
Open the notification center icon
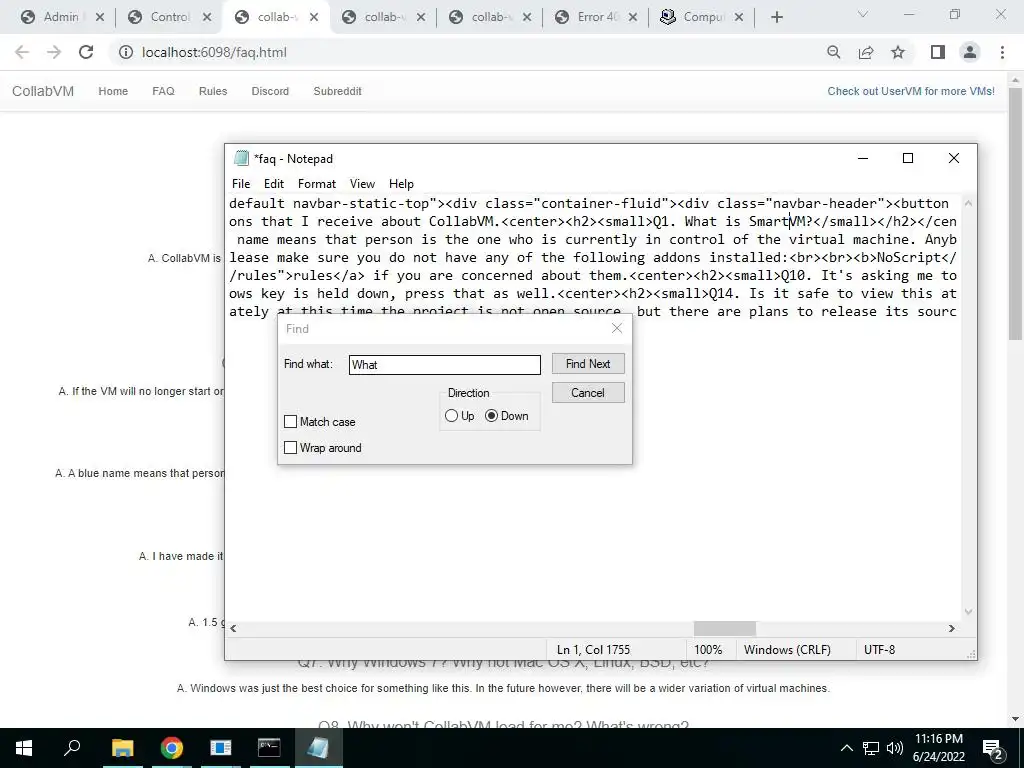coord(992,748)
